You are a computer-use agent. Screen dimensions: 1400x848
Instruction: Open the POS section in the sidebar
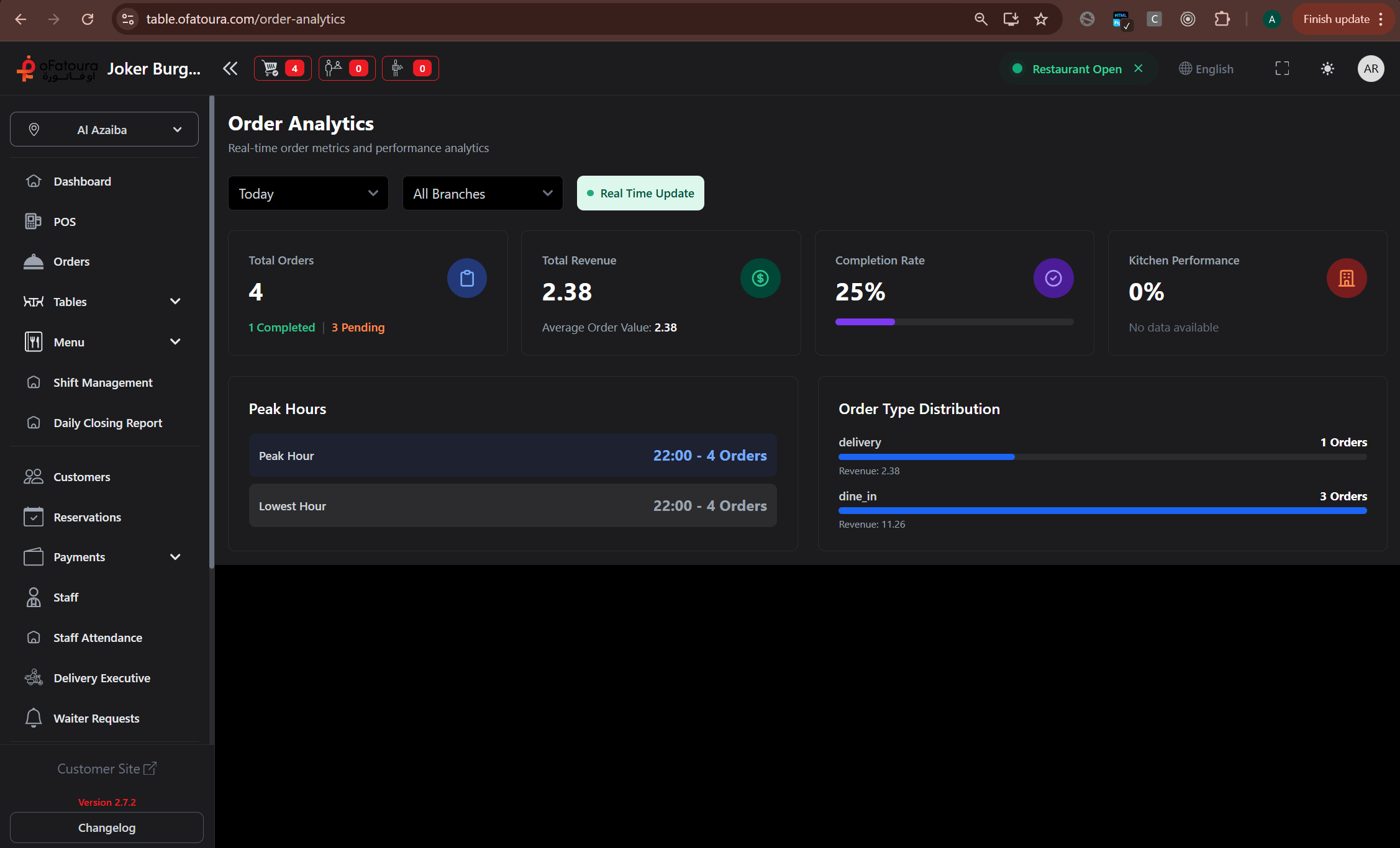click(x=64, y=222)
